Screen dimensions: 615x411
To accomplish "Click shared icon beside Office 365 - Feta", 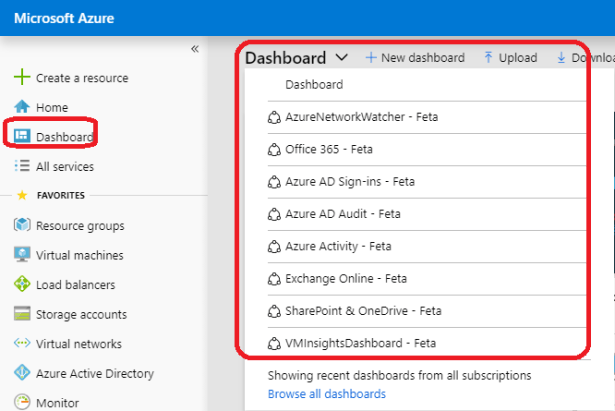I will coord(274,149).
